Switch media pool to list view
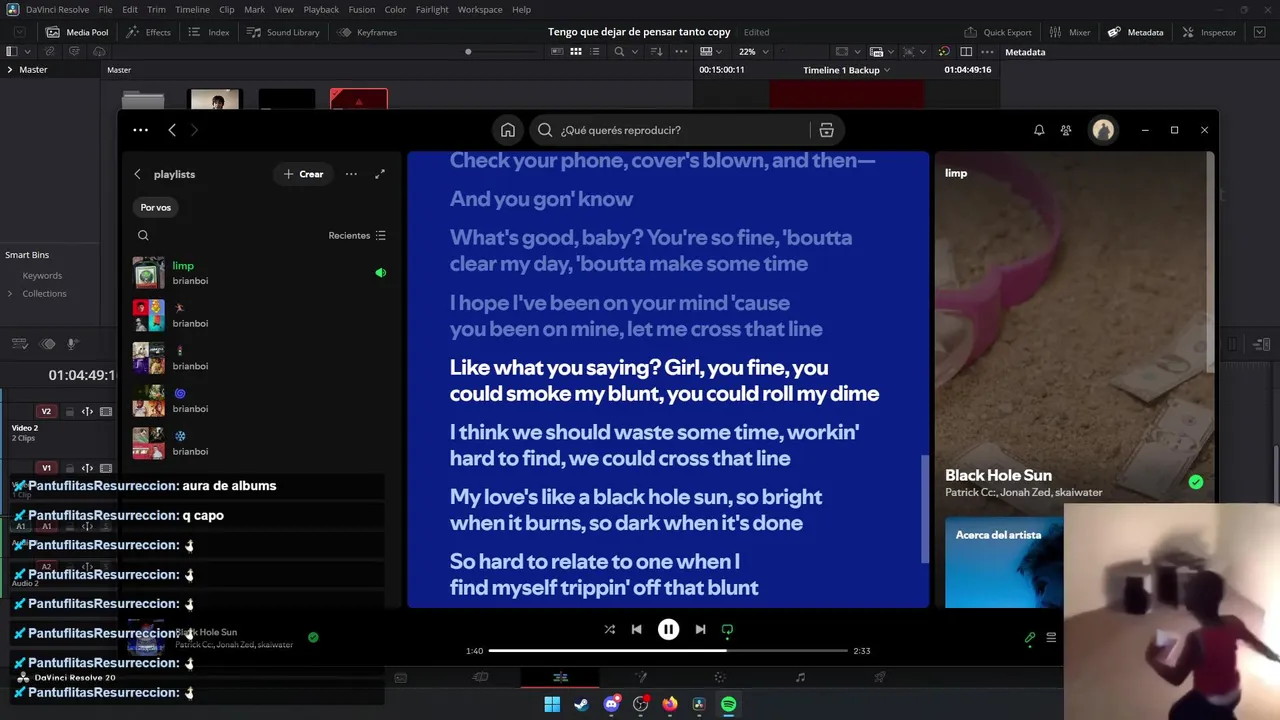 pyautogui.click(x=594, y=51)
